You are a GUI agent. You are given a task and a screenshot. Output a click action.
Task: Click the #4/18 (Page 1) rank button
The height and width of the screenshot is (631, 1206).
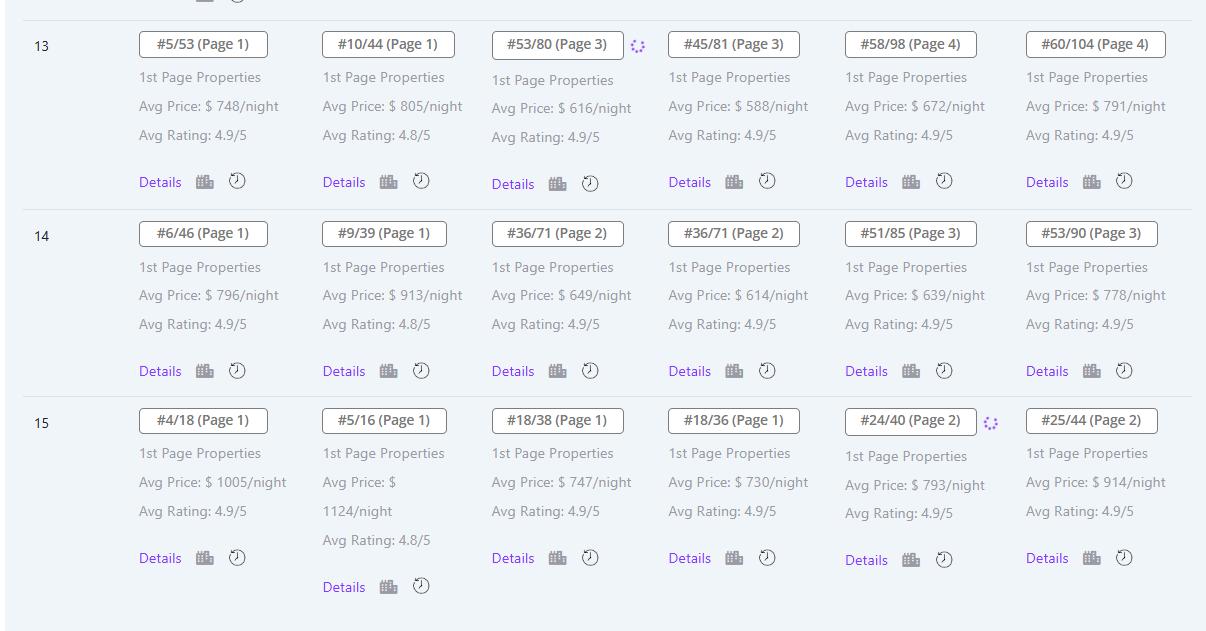(203, 420)
